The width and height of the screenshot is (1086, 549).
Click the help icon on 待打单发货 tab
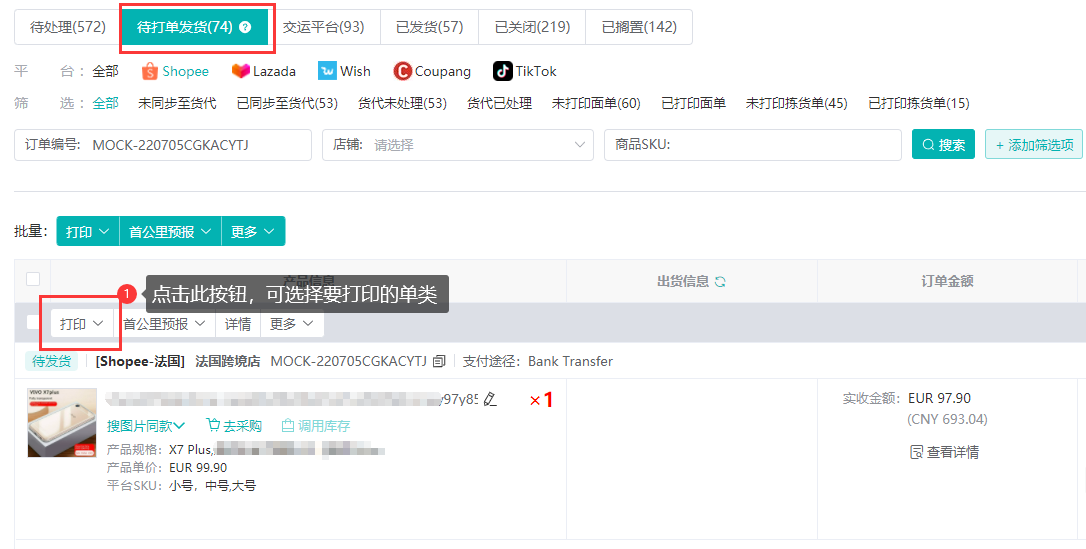click(246, 27)
